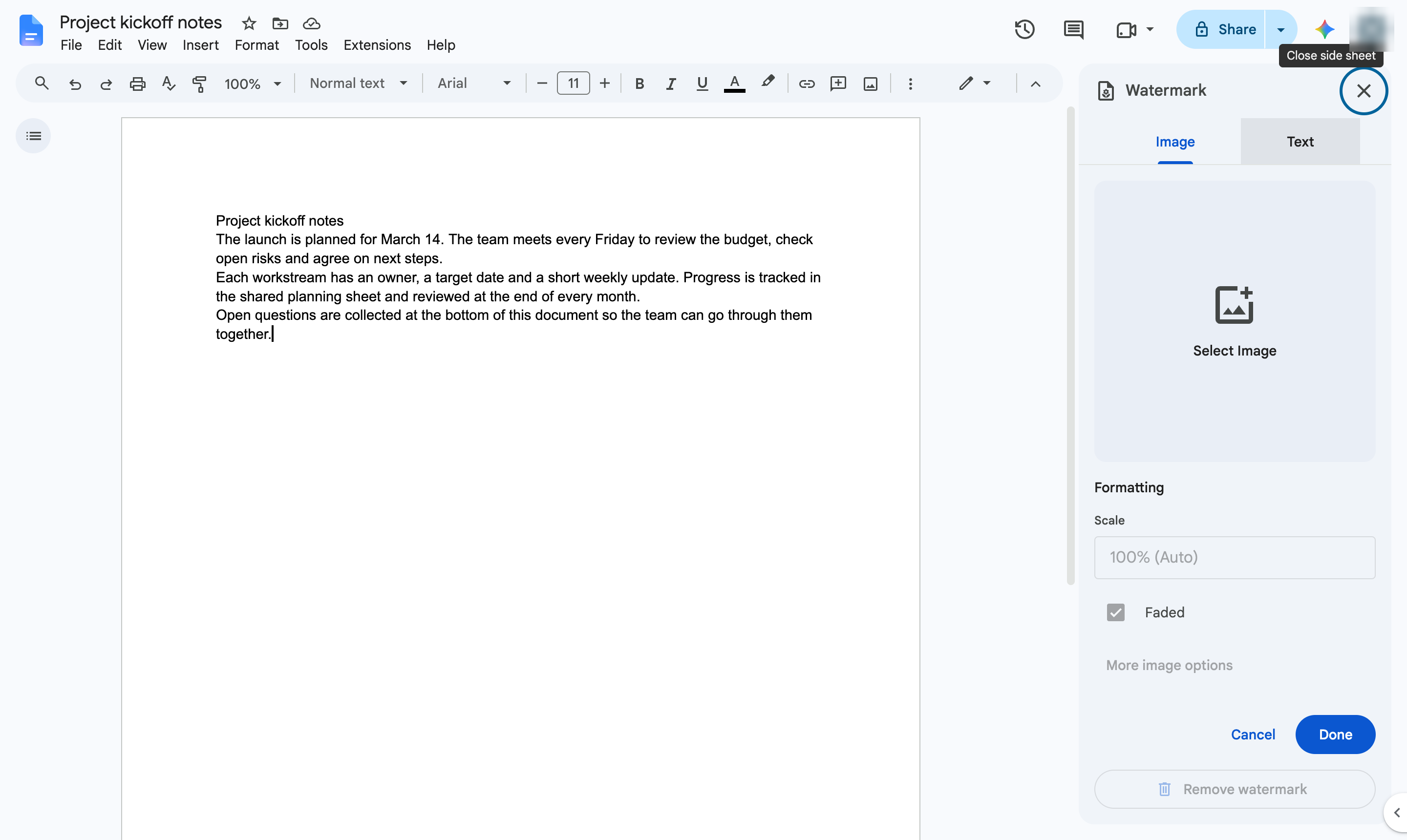Select the Image watermark tab
Viewport: 1407px width, 840px height.
(x=1175, y=142)
